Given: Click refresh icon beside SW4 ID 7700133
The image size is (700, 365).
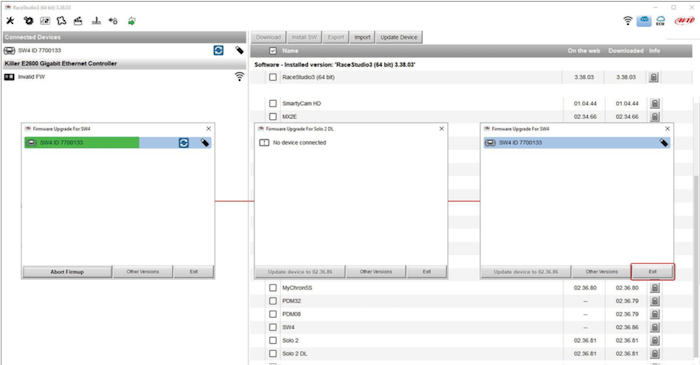Looking at the screenshot, I should coord(218,50).
